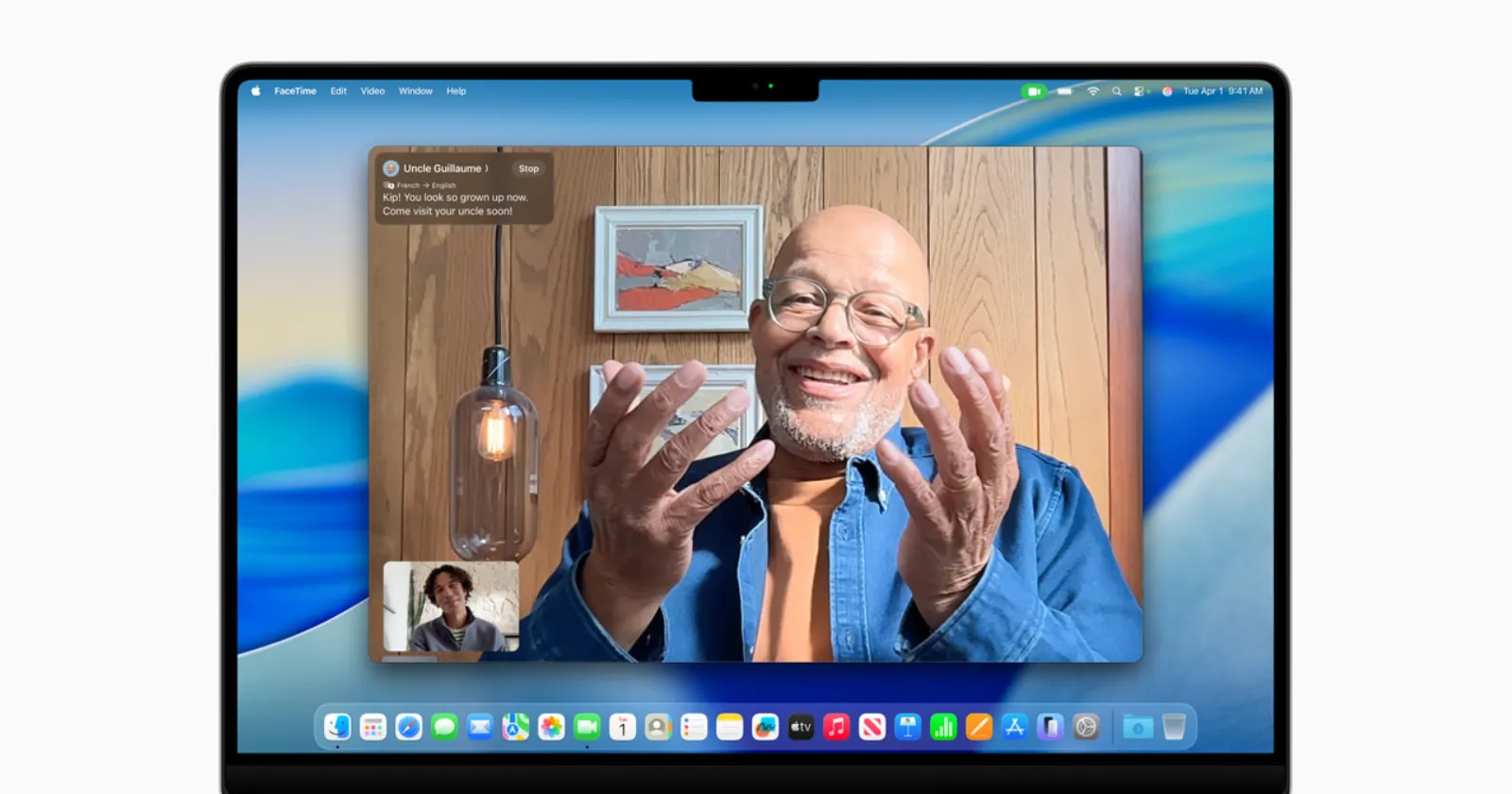Viewport: 1512px width, 794px height.
Task: Expand Uncle Guillaume caller details chevron
Action: 487,169
